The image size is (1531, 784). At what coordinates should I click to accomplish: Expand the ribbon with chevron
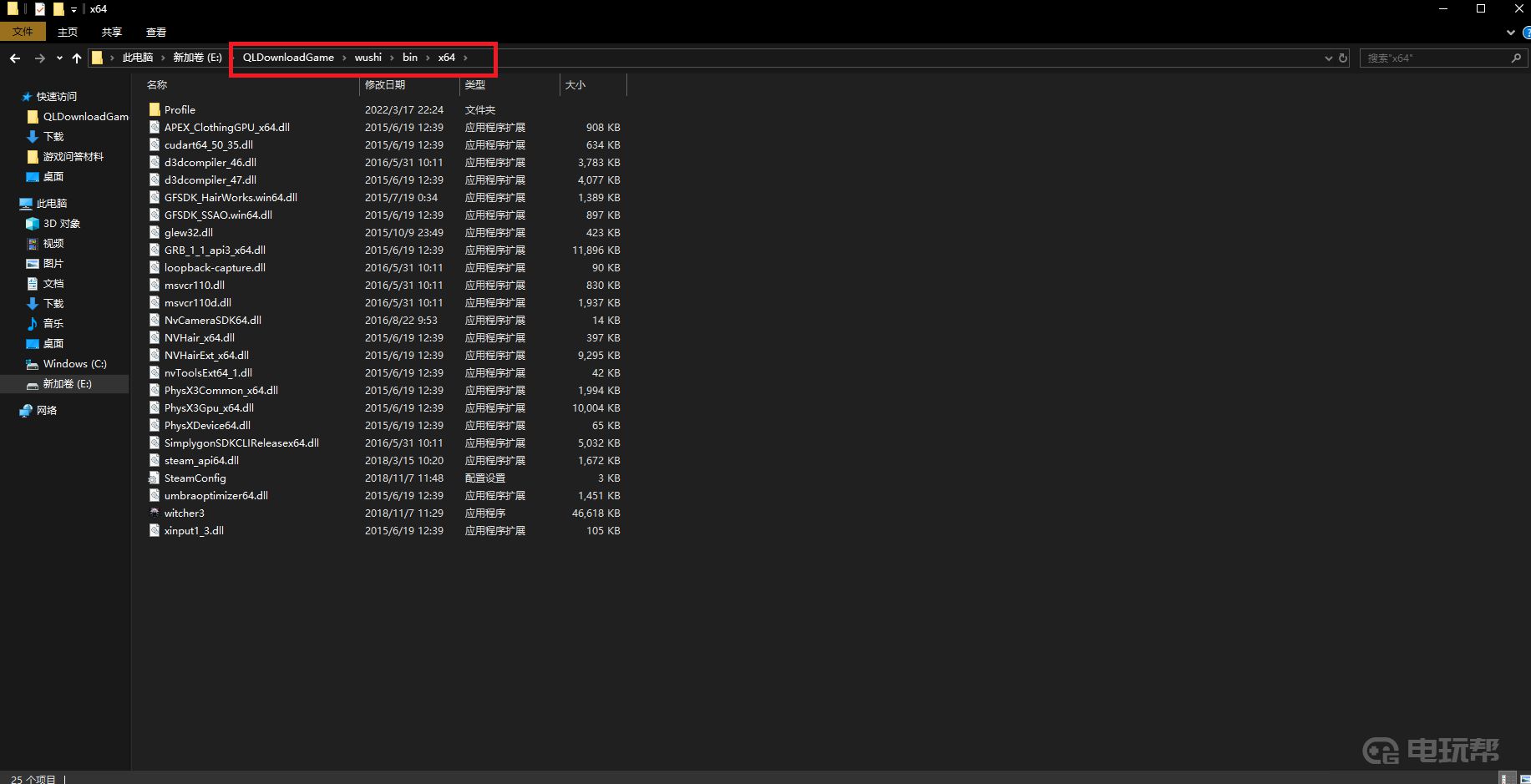[1510, 33]
